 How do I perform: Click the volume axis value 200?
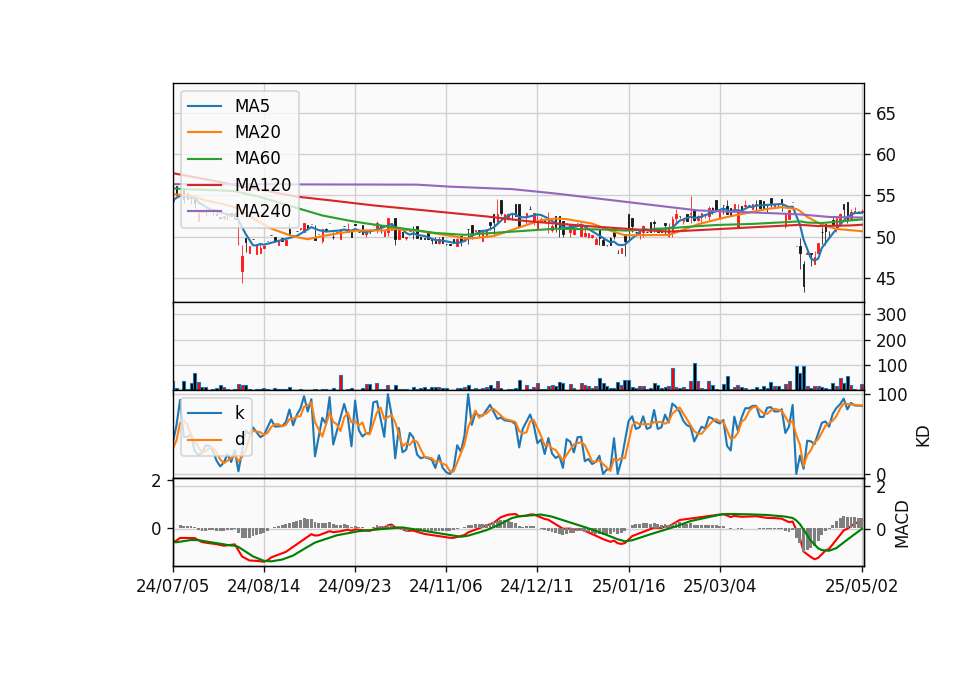point(891,341)
